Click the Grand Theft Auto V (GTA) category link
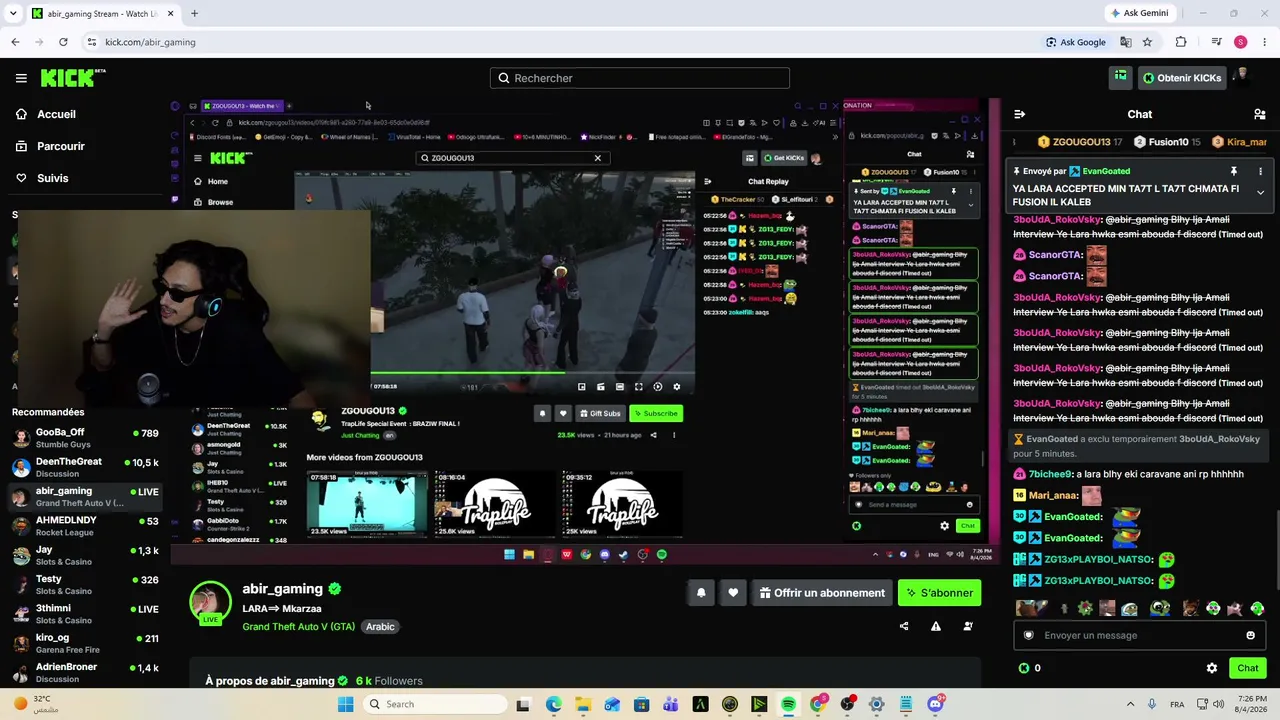This screenshot has height=720, width=1280. pos(298,627)
